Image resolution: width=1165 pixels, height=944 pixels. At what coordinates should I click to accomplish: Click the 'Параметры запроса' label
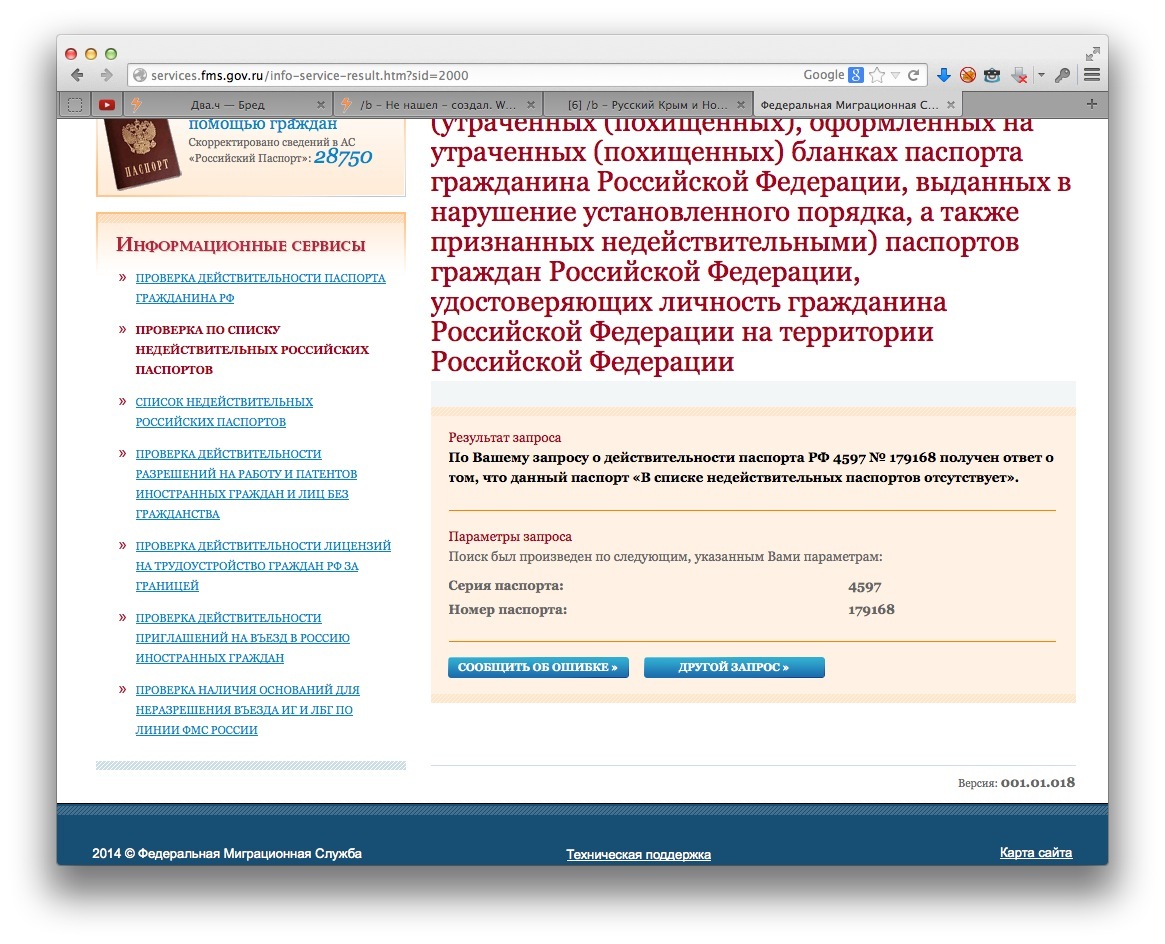(x=510, y=536)
